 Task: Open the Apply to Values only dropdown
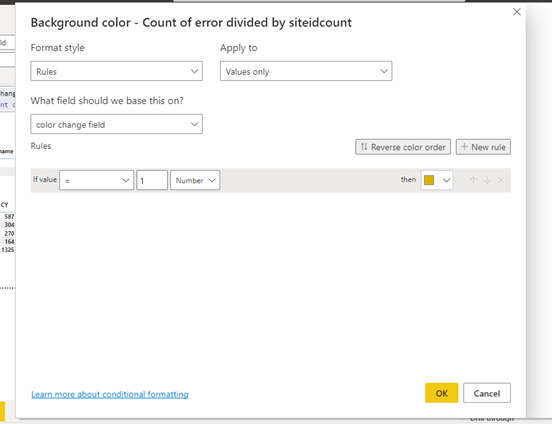click(306, 71)
